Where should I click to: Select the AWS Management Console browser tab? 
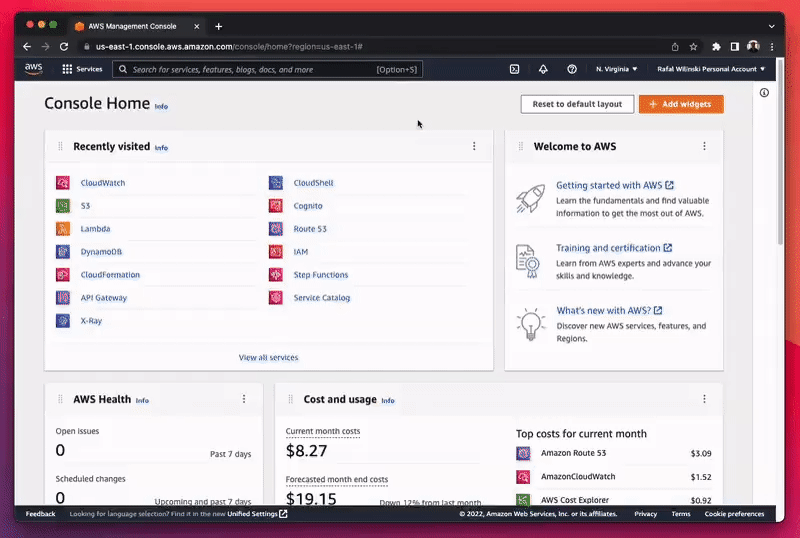pos(137,26)
